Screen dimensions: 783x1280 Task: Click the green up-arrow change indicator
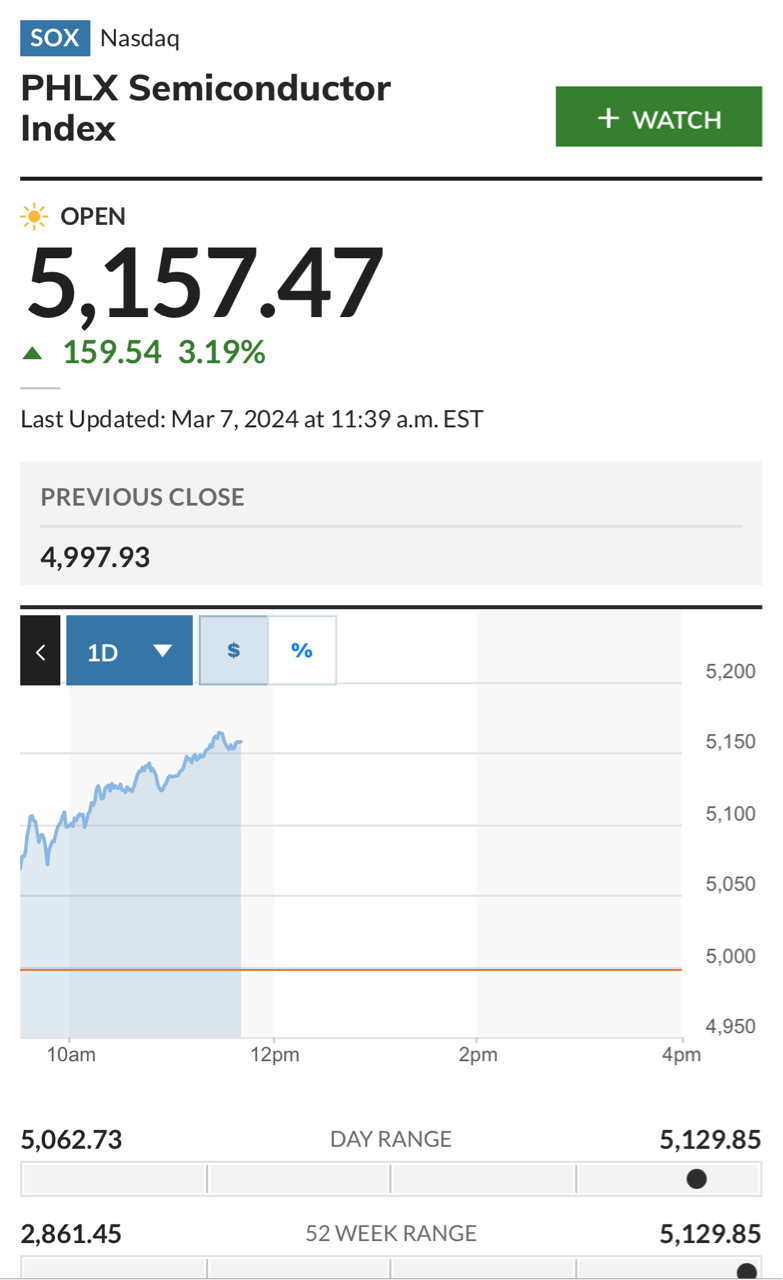pos(34,352)
